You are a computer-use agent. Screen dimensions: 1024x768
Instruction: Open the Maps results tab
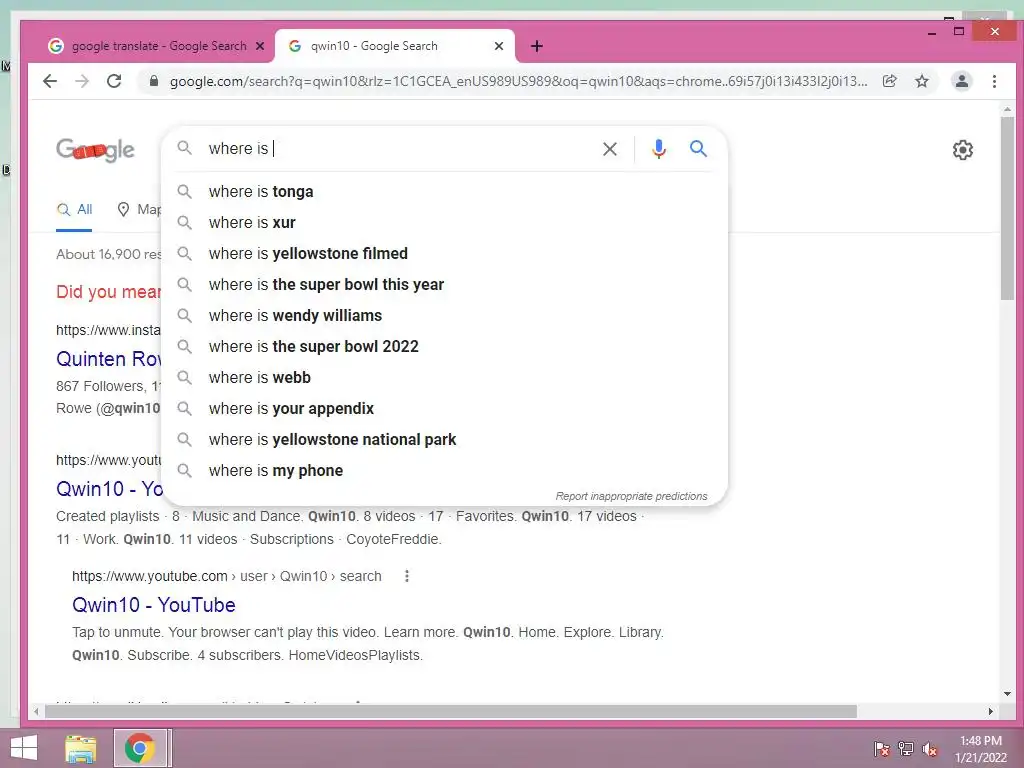point(138,210)
